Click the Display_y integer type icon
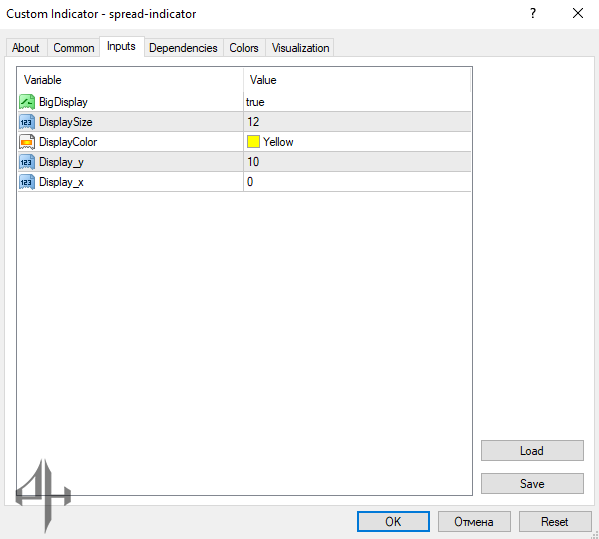599x539 pixels. coord(27,162)
